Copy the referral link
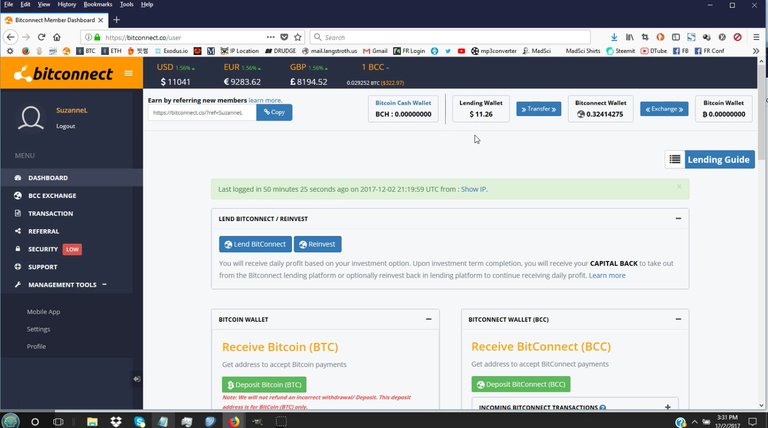Viewport: 768px width, 428px height. 274,112
